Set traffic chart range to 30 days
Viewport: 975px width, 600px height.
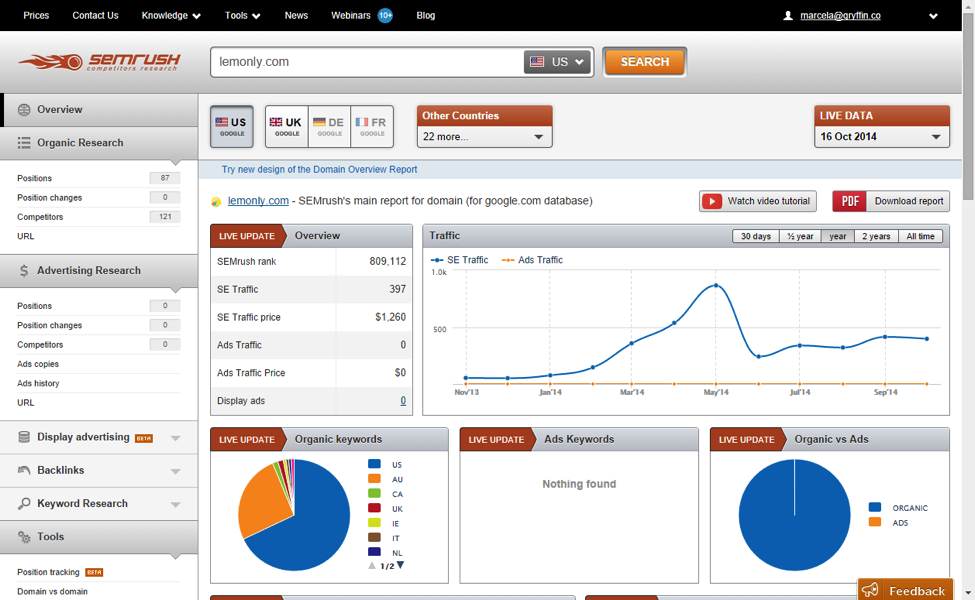click(x=756, y=236)
